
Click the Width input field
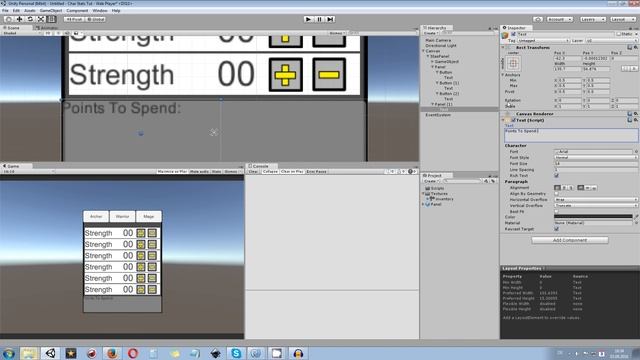[x=567, y=69]
